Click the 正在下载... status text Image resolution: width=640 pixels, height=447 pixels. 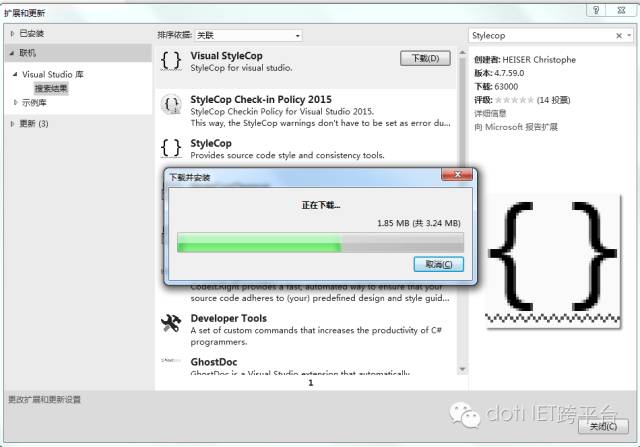coord(321,205)
